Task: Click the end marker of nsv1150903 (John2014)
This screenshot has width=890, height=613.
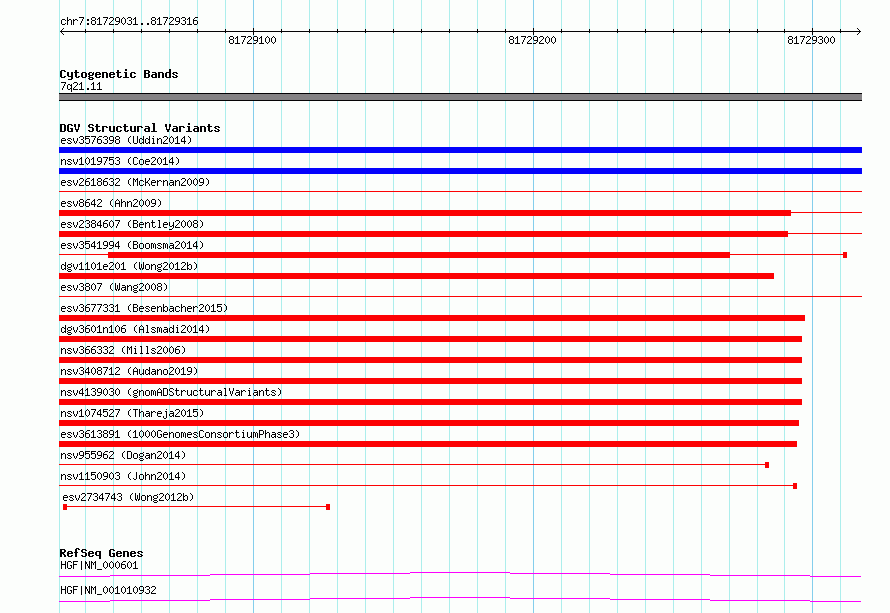Action: point(795,486)
